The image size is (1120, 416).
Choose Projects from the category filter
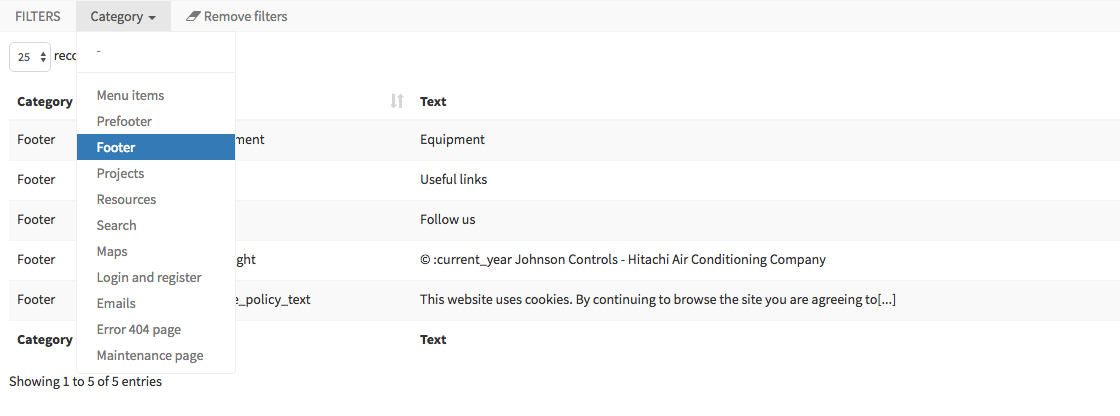click(x=120, y=173)
